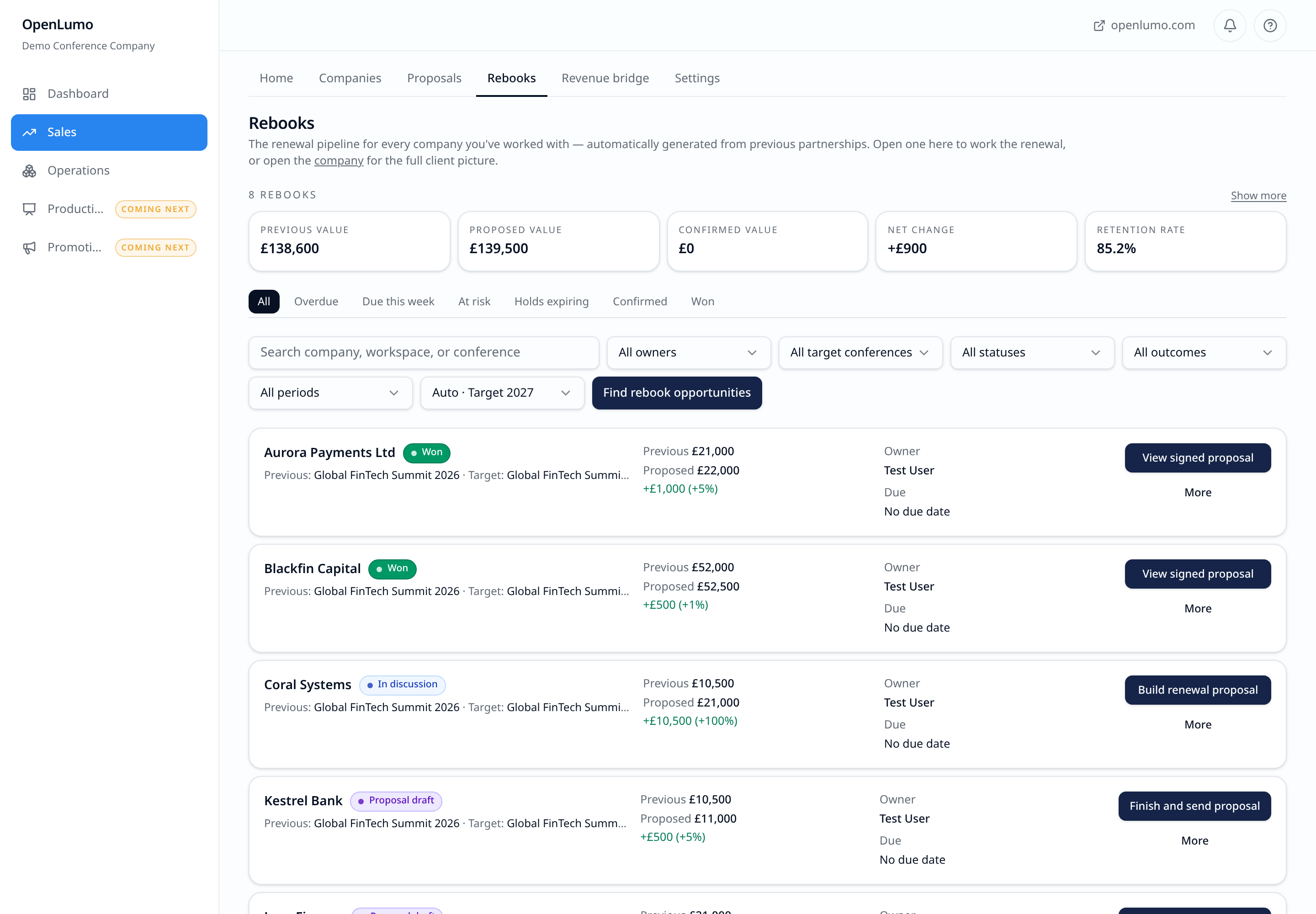Click the OpenLumo logo text

57,25
